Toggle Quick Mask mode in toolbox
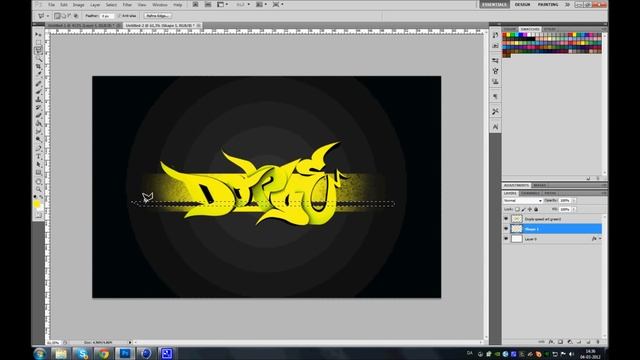 (38, 215)
